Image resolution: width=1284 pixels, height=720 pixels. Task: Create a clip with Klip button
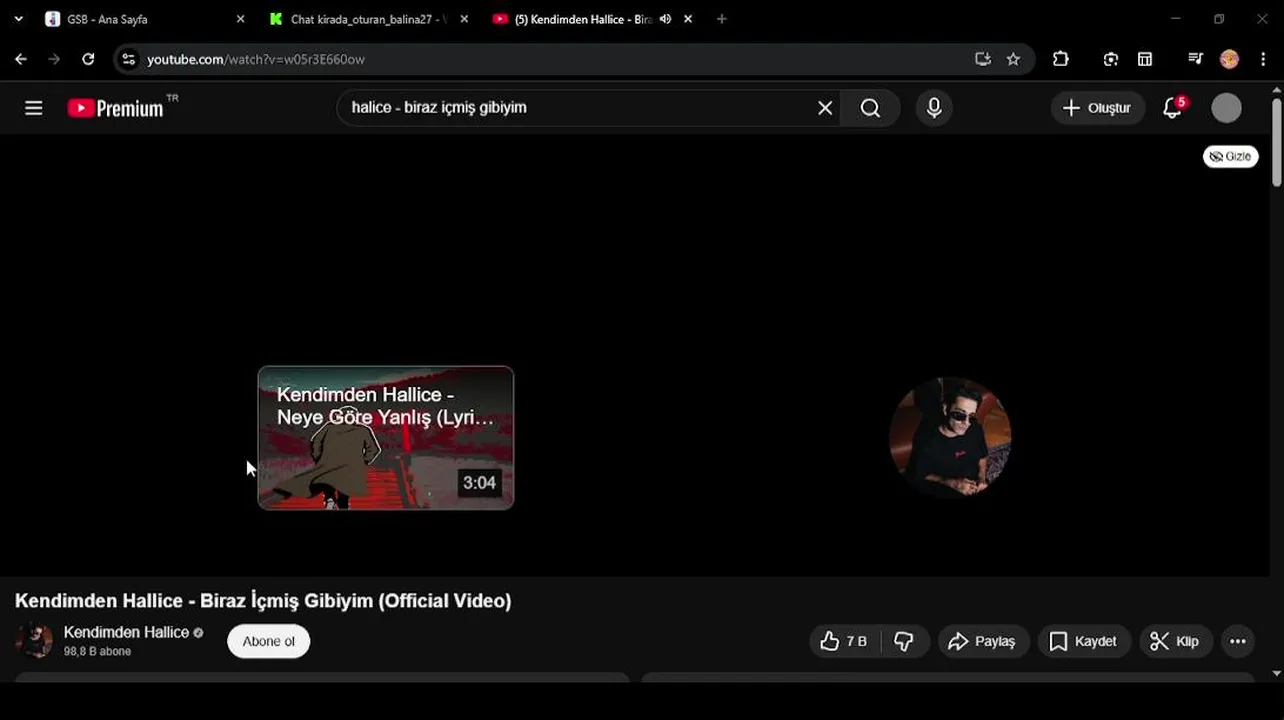click(x=1176, y=641)
